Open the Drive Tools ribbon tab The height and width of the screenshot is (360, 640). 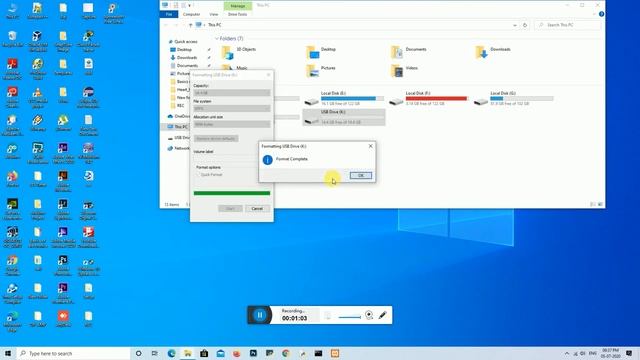(x=238, y=14)
